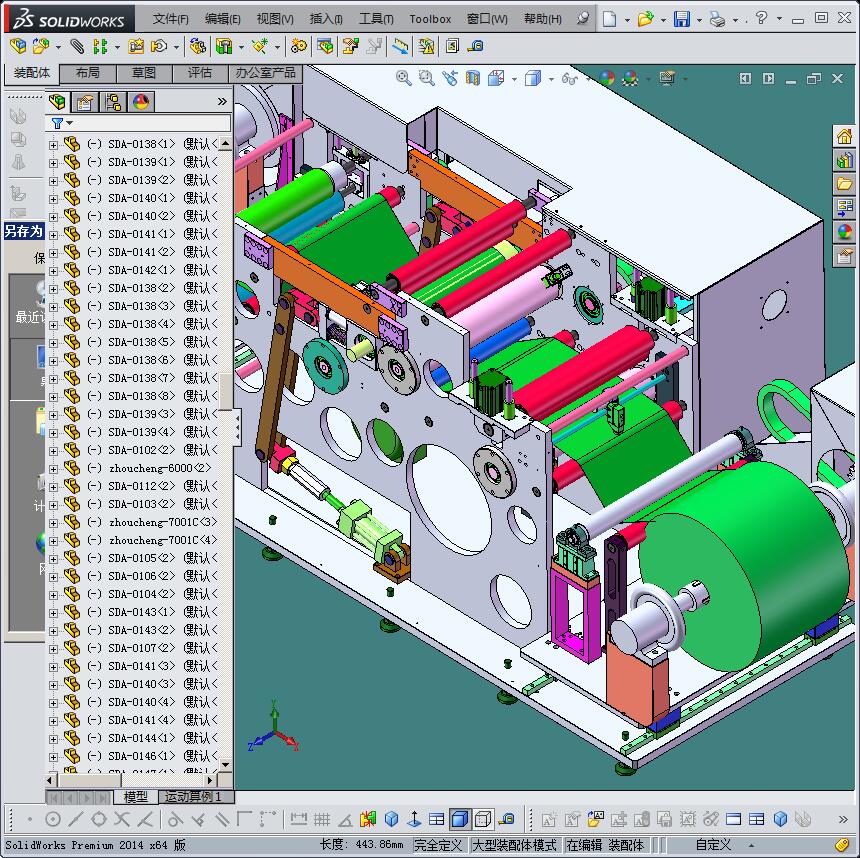Expand the zhoucheng-6000<2> tree node
860x858 pixels.
(53, 466)
